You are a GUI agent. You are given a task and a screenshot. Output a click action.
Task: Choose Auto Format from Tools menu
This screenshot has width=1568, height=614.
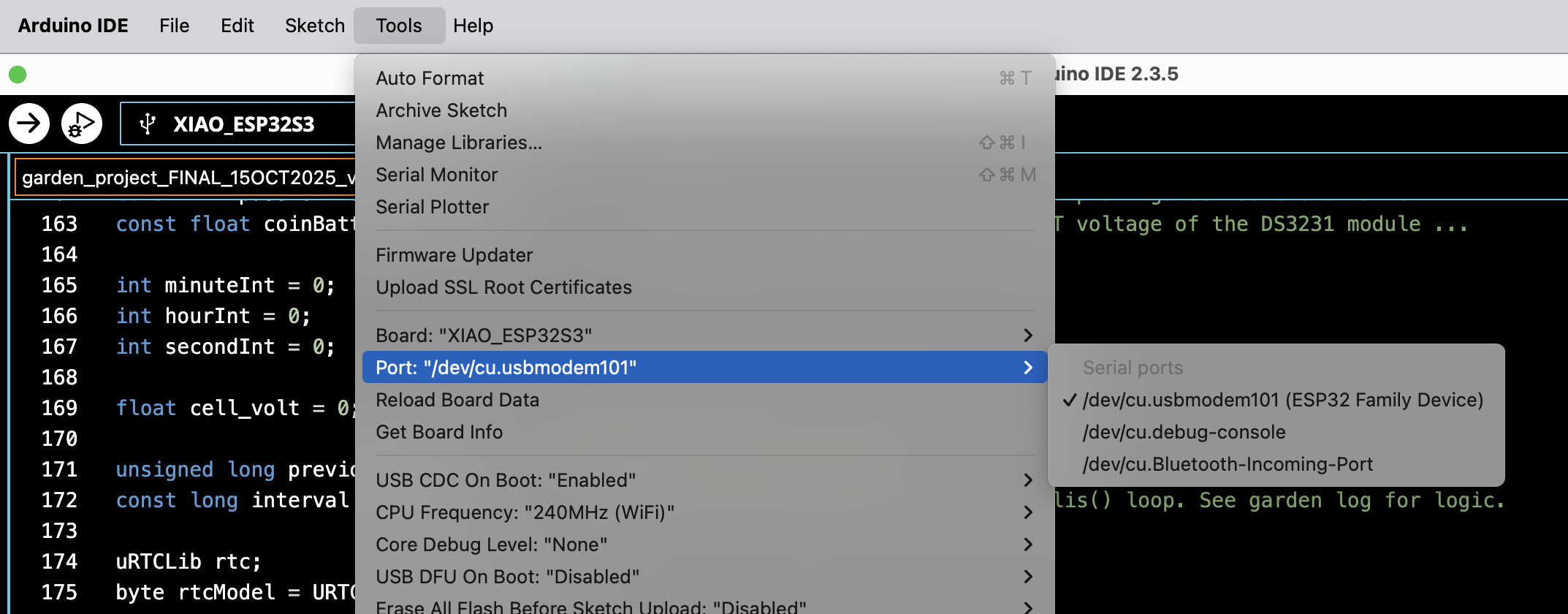pyautogui.click(x=430, y=78)
